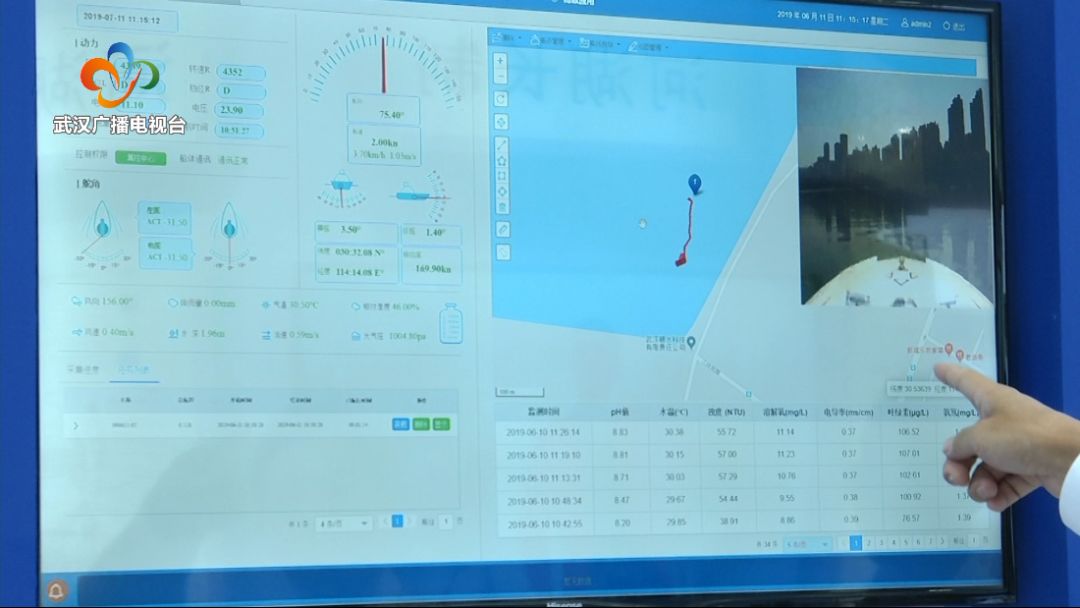
Task: Click the trash delete tool on the map
Action: [x=502, y=207]
